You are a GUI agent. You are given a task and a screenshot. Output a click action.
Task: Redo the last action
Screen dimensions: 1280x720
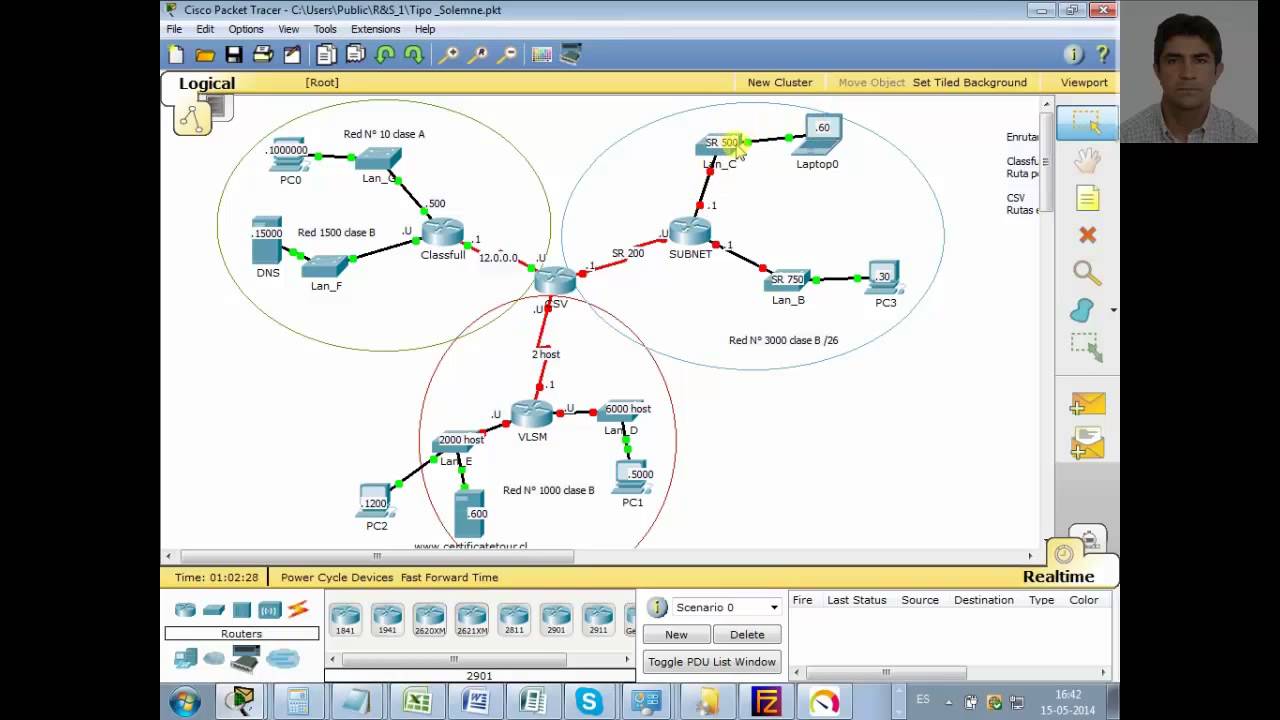pos(414,55)
